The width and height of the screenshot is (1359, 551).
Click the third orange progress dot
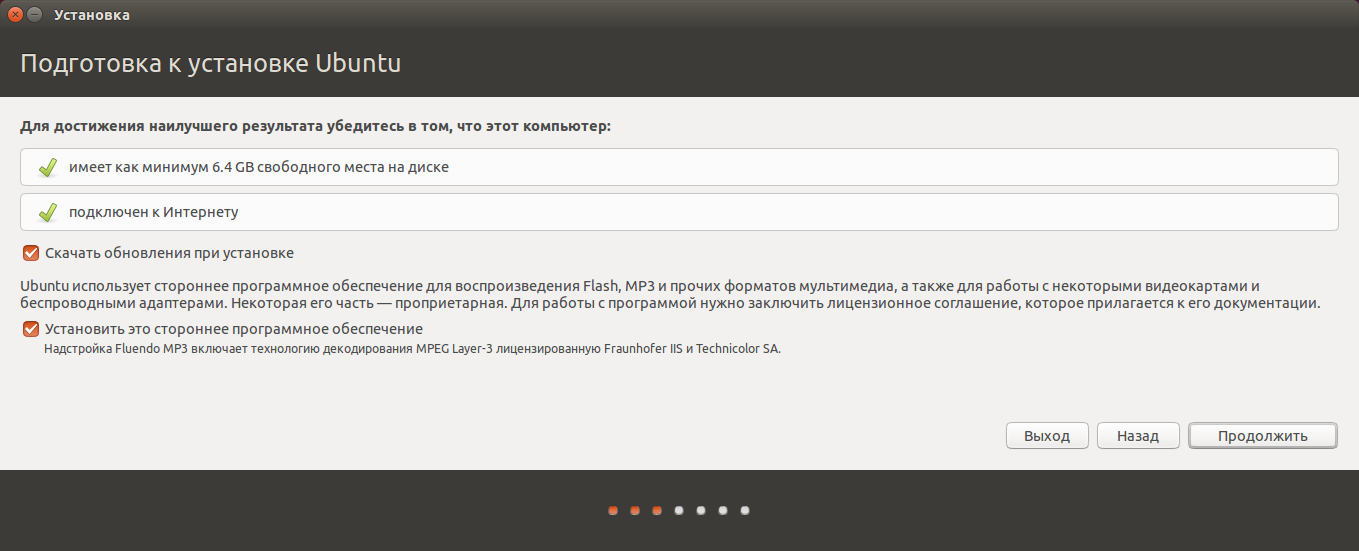[x=657, y=511]
